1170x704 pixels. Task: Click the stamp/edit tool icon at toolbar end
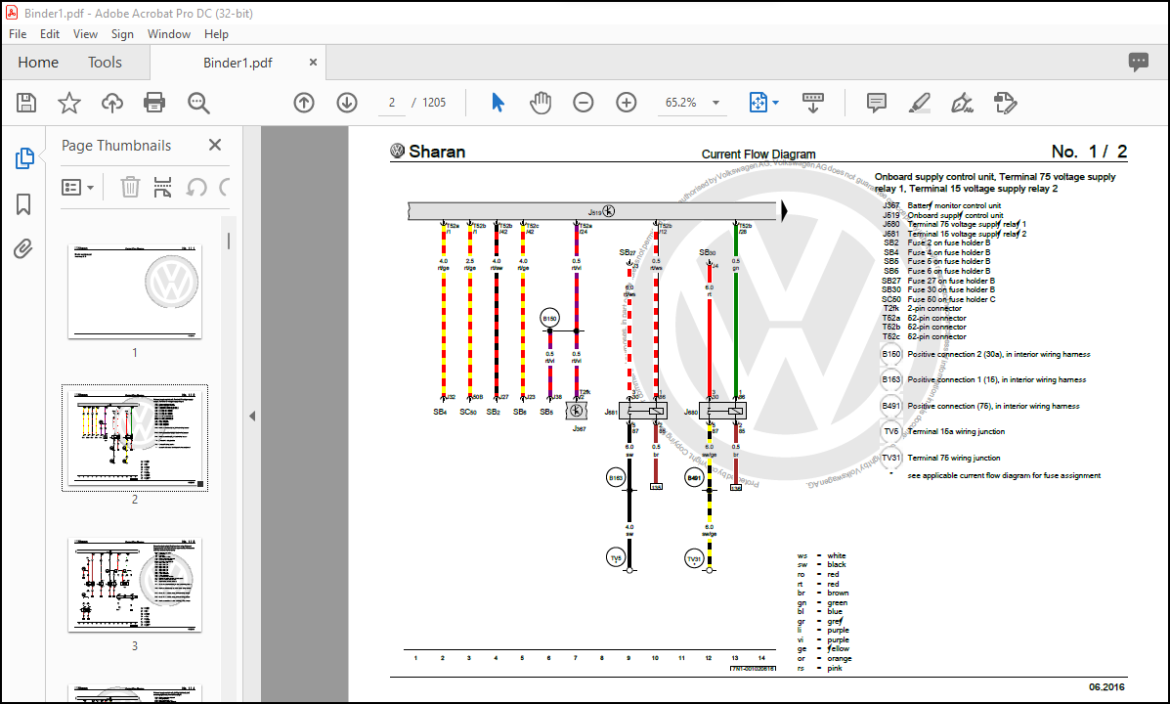(1005, 103)
